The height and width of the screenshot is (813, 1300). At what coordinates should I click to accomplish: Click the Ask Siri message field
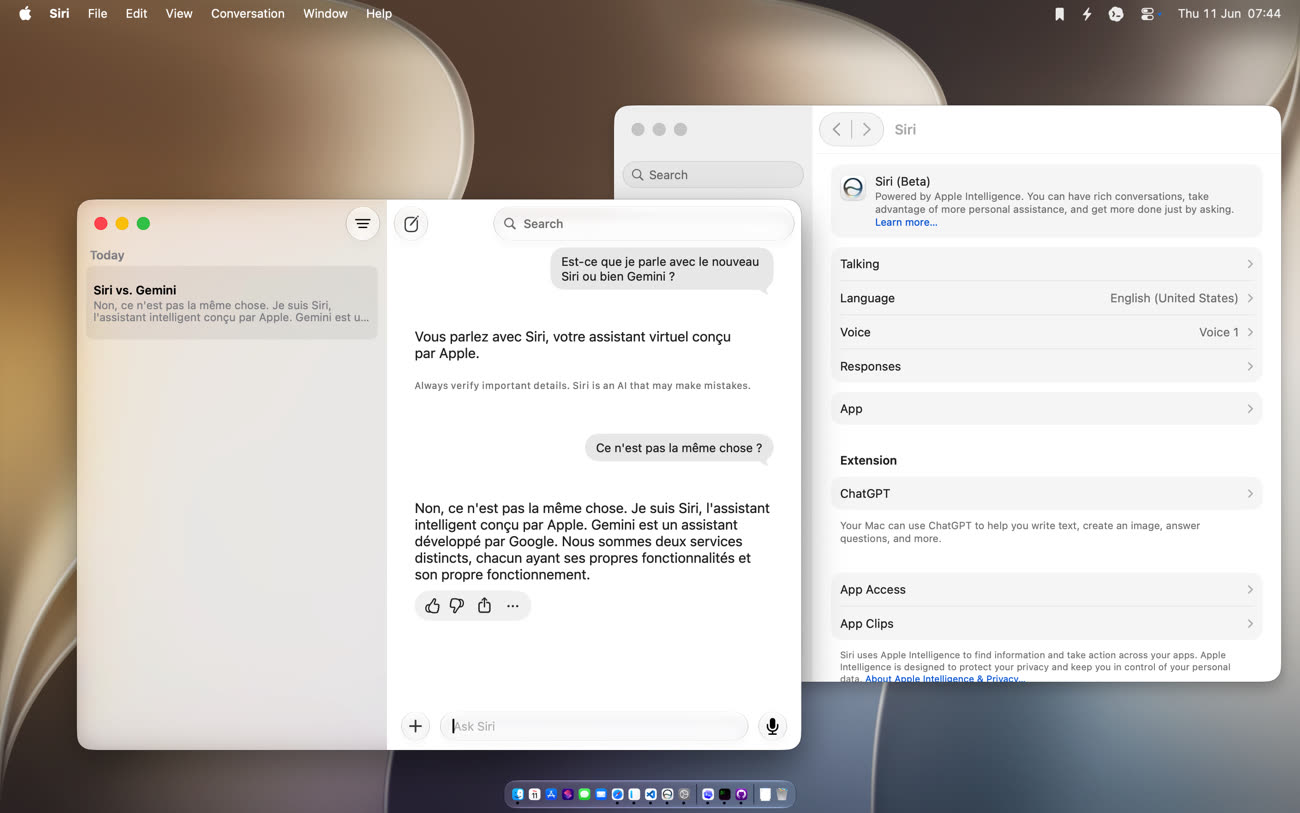pos(594,726)
